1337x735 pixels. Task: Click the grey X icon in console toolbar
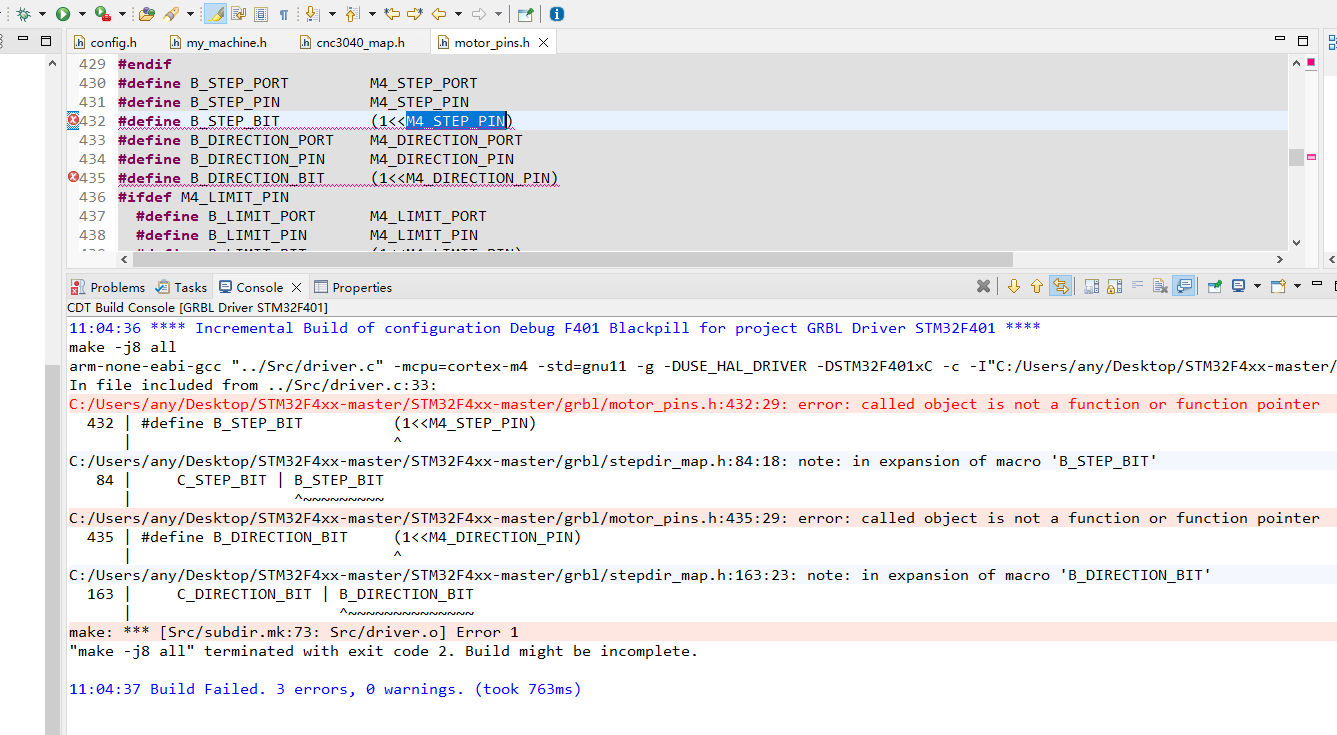(983, 286)
